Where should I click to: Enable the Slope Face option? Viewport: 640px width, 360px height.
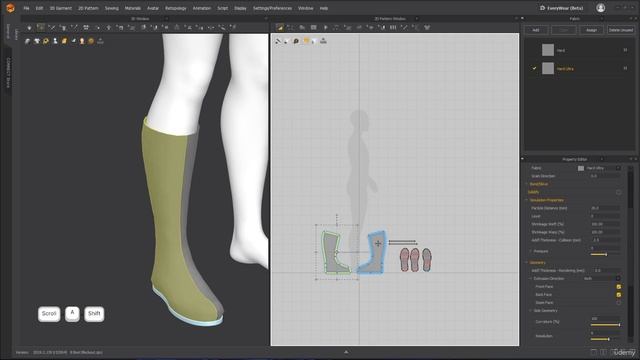click(x=619, y=303)
